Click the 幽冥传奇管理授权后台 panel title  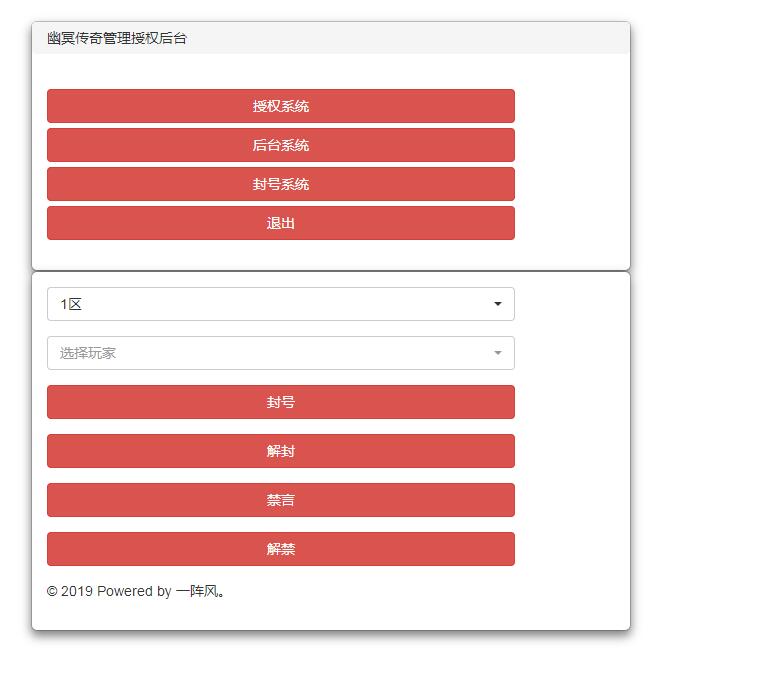coord(117,38)
